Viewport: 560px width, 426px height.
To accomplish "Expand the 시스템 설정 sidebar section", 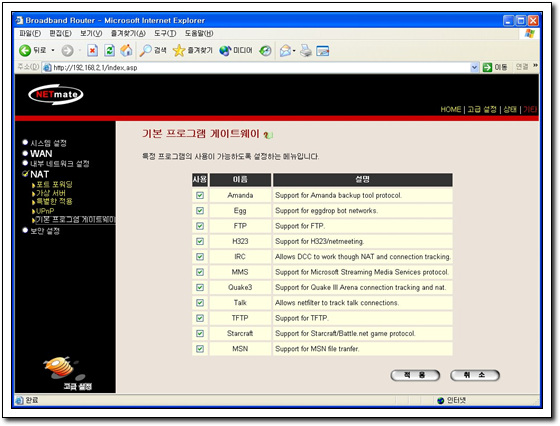I will pyautogui.click(x=45, y=143).
